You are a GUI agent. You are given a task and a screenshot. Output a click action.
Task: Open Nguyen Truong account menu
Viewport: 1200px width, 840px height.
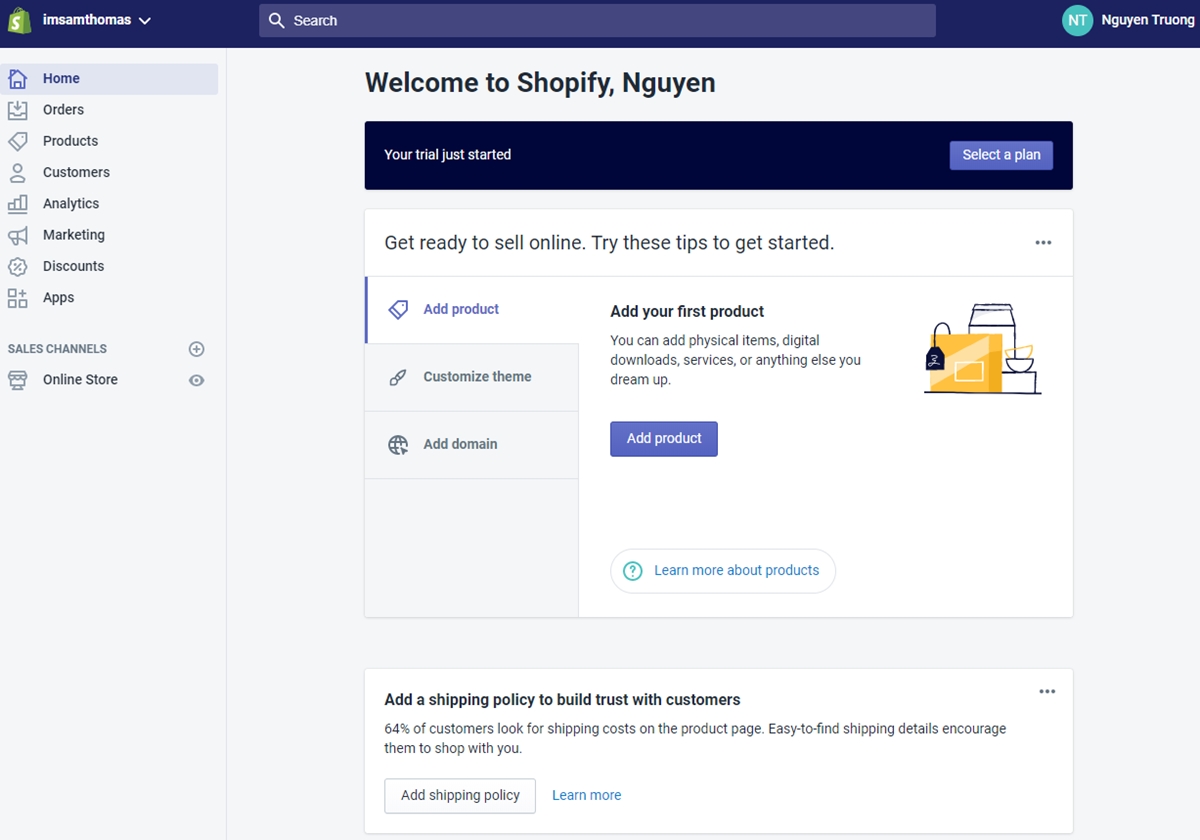point(1147,20)
